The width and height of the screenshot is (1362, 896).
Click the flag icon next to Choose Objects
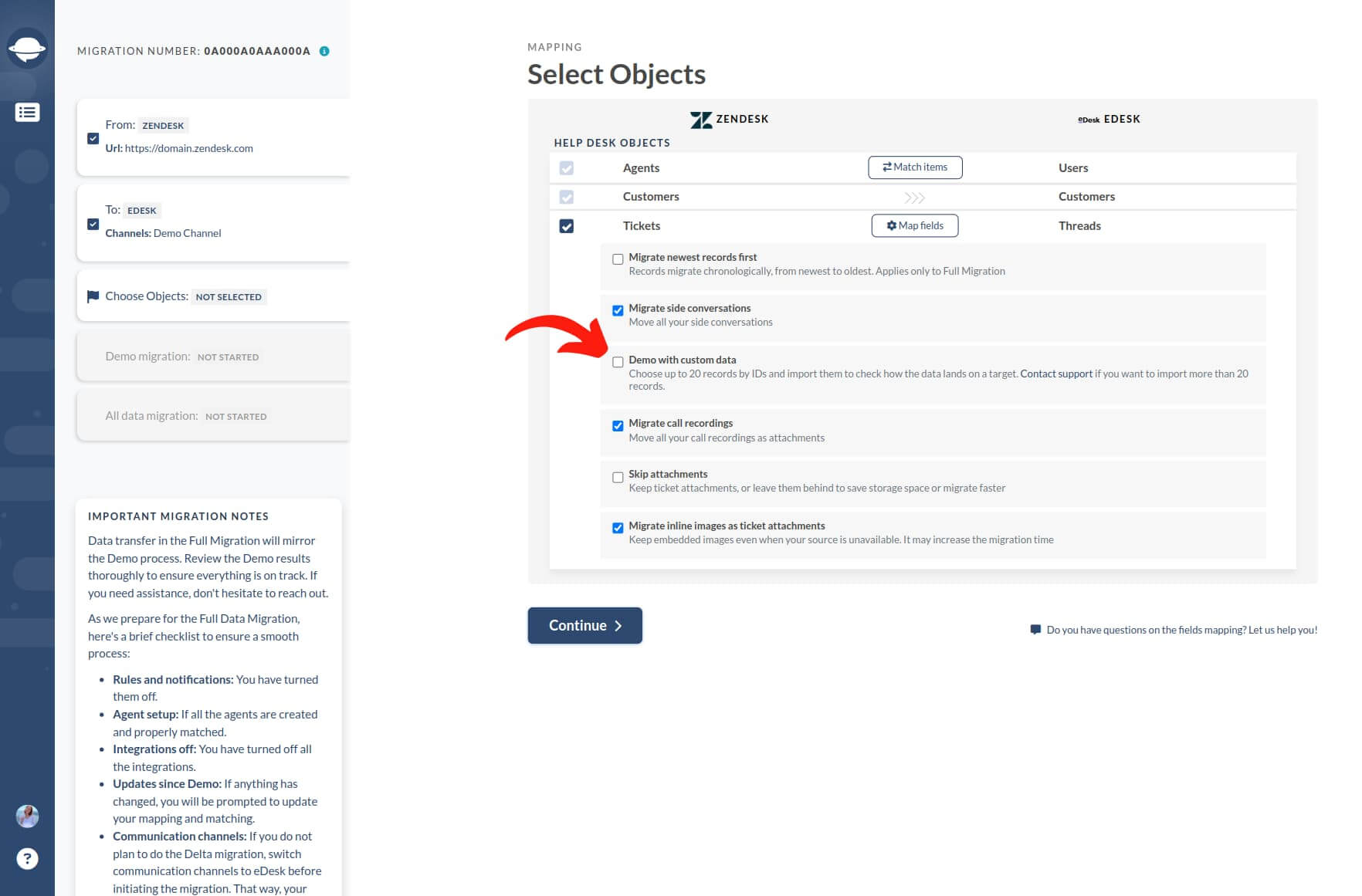point(93,296)
